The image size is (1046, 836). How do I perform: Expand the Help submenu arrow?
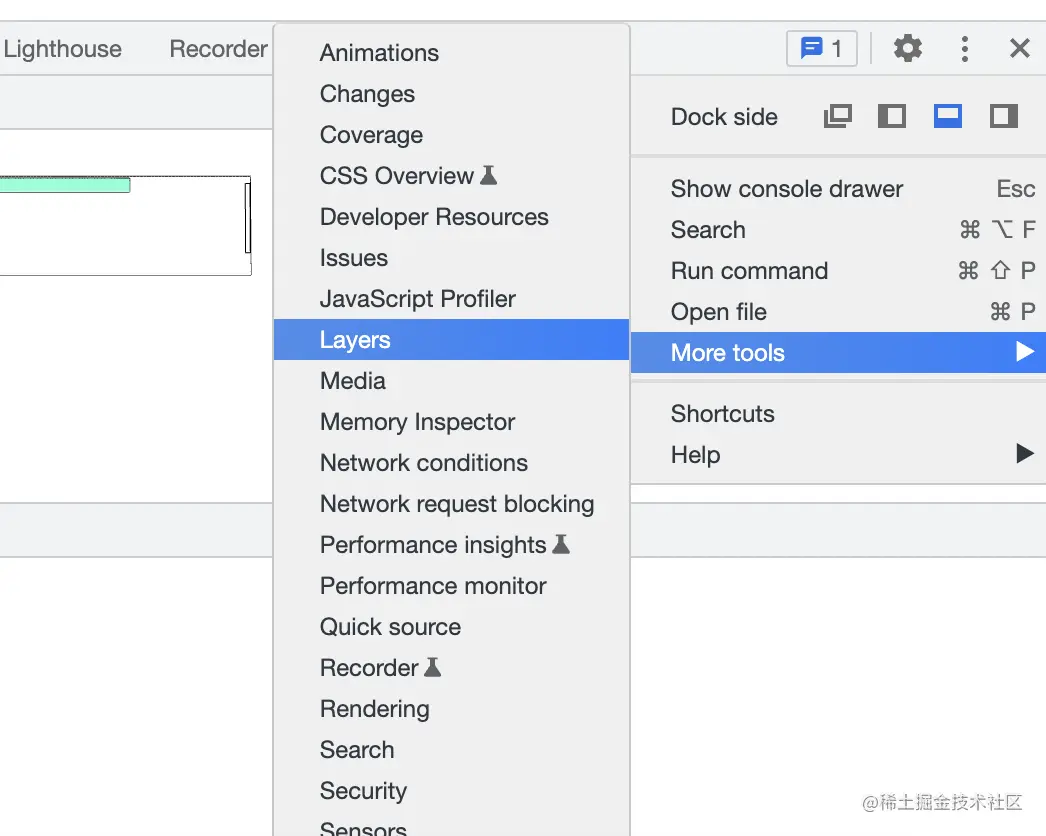[x=1024, y=454]
